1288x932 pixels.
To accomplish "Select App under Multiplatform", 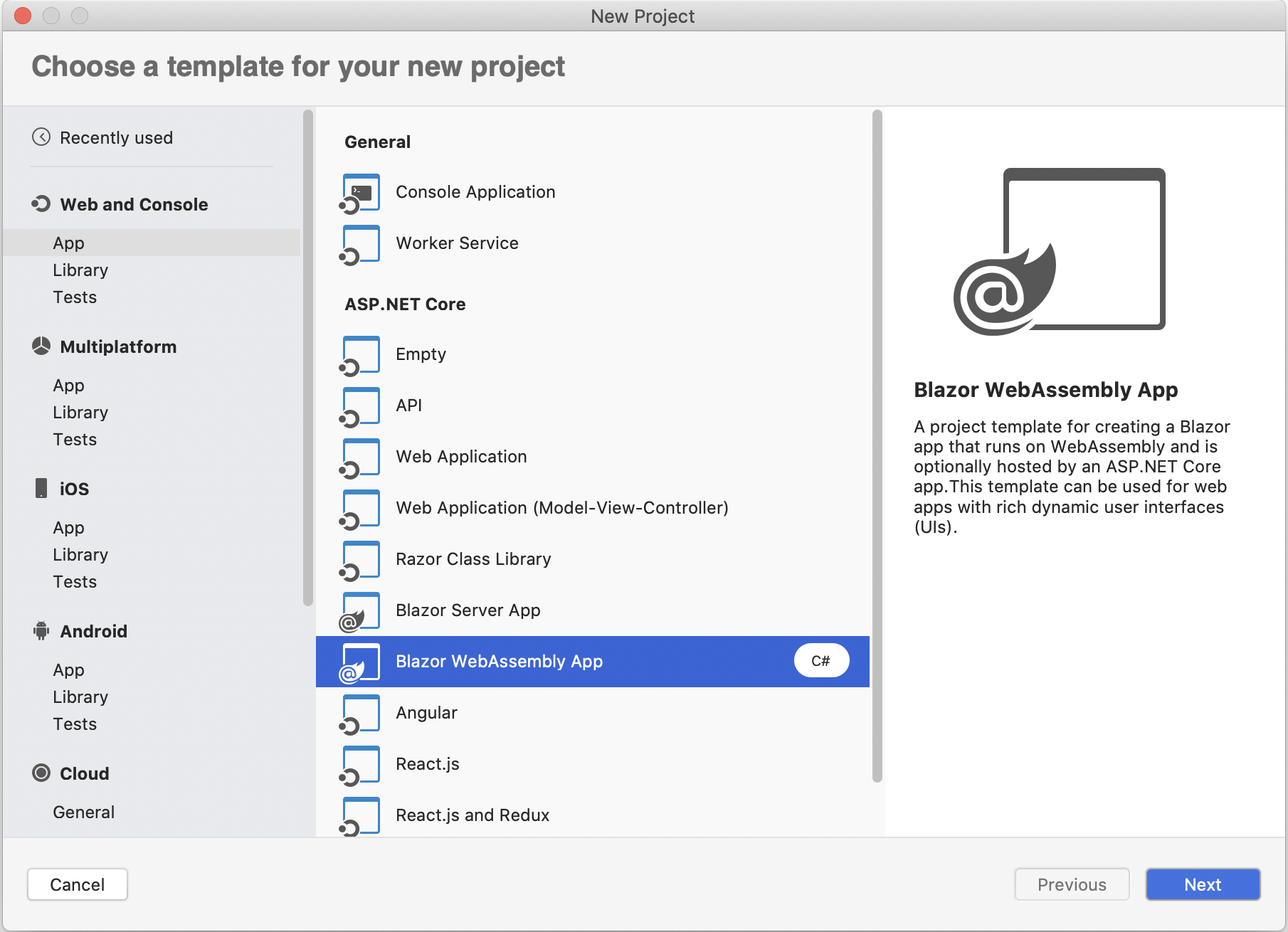I will [68, 386].
